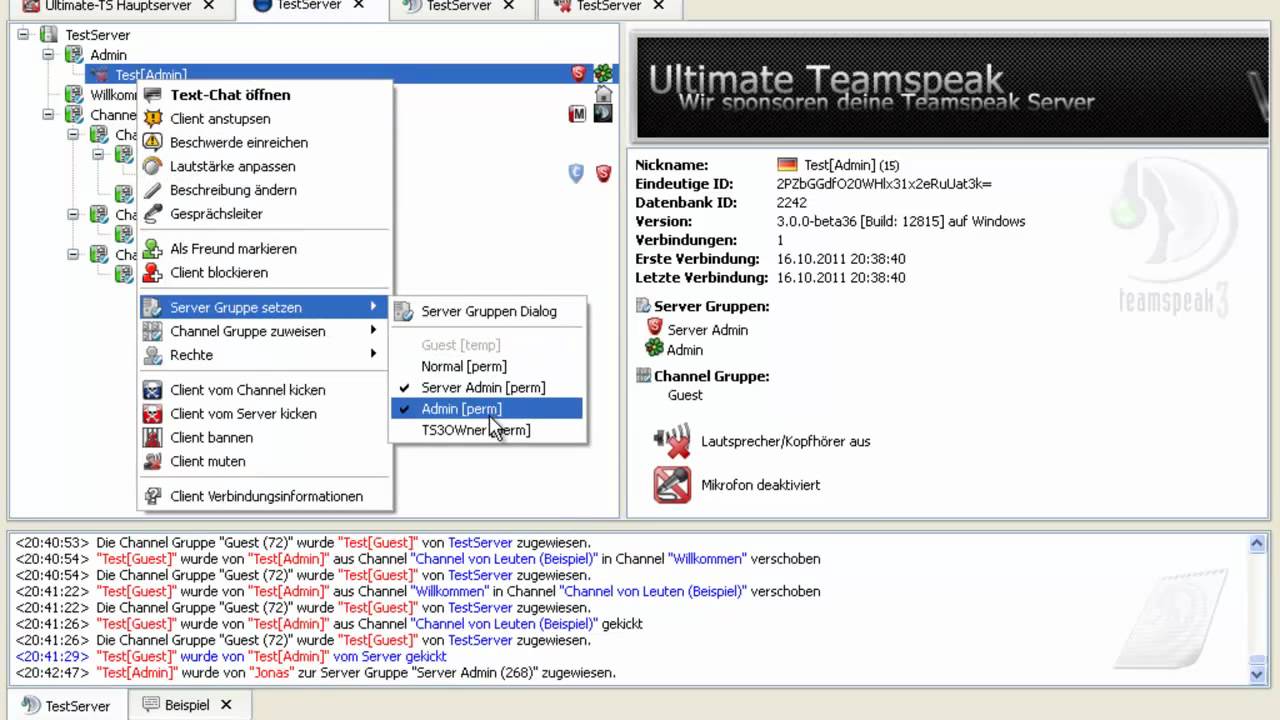Open the Ultimate Teamspeak sponsor banner
This screenshot has width=1280, height=720.
coord(953,87)
